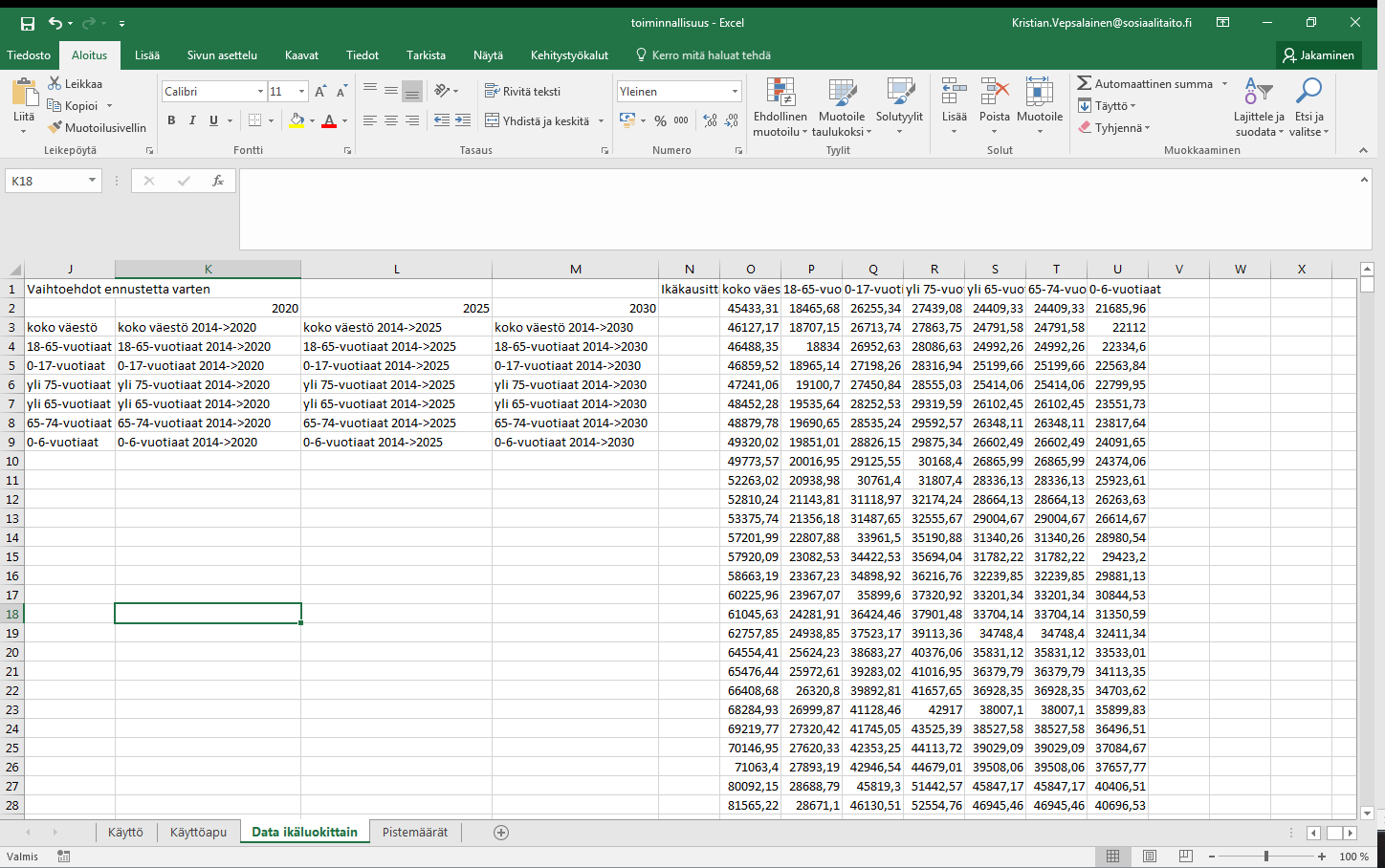This screenshot has width=1385, height=868.
Task: Open Etsi ja valitse find menu
Action: 1308,107
